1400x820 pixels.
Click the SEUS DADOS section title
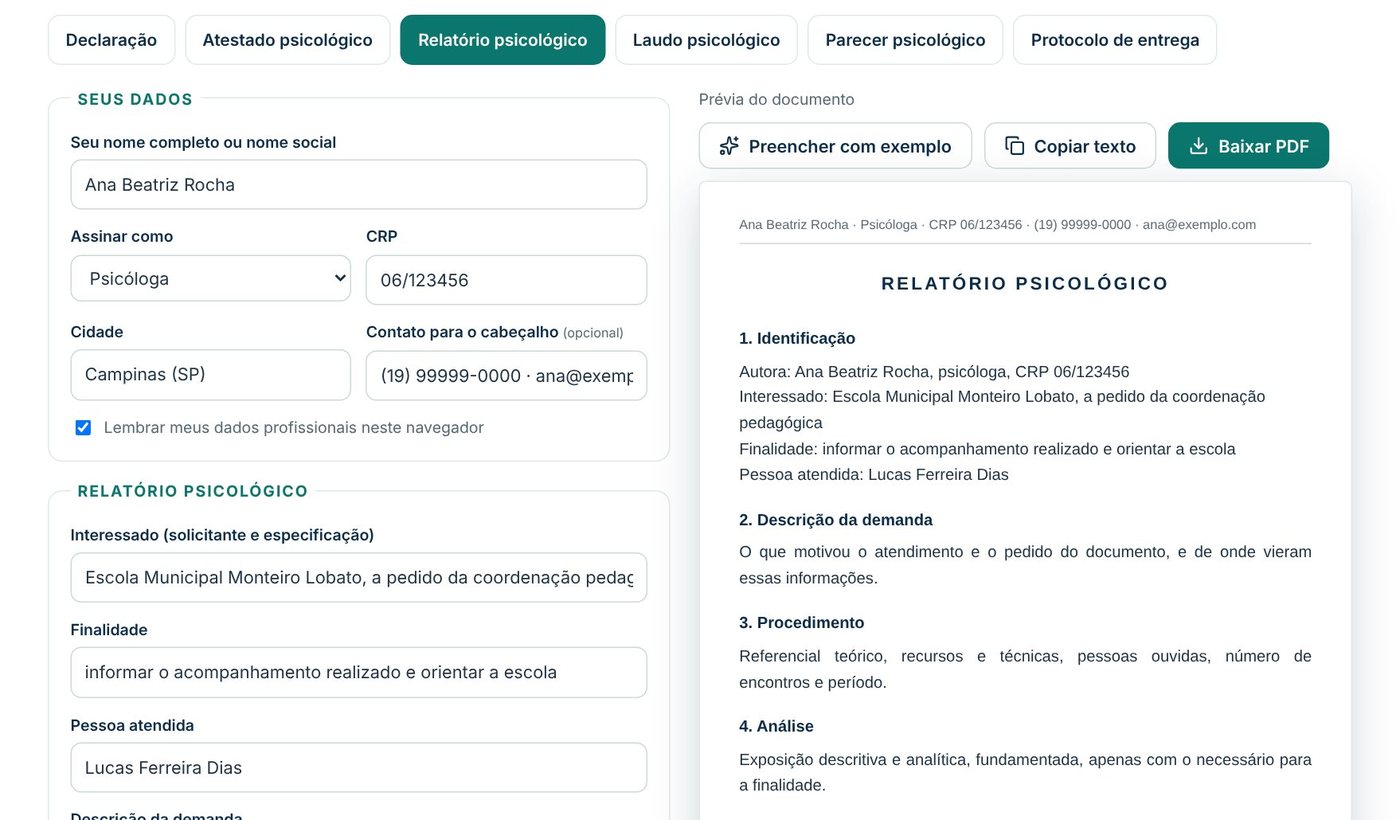pos(135,99)
